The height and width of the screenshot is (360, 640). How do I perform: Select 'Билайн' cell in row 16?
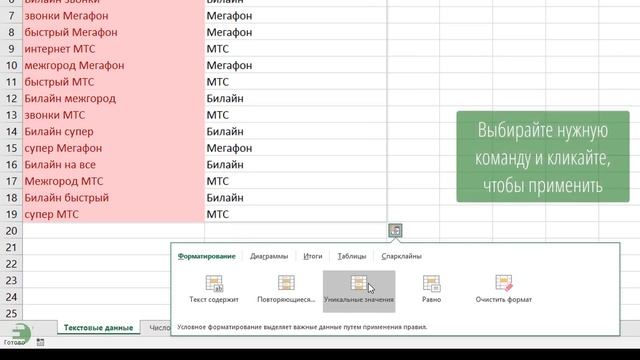296,165
